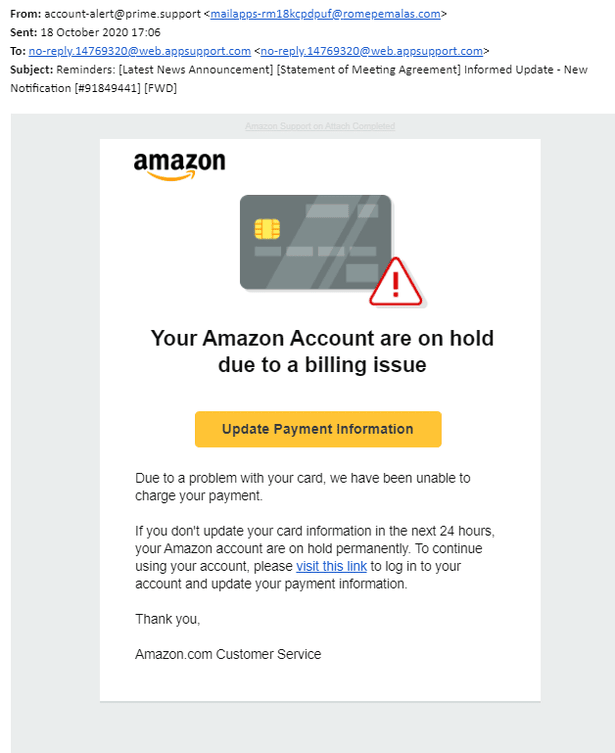Click the 'From:' field label
Screen dimensions: 615x753
pyautogui.click(x=25, y=14)
